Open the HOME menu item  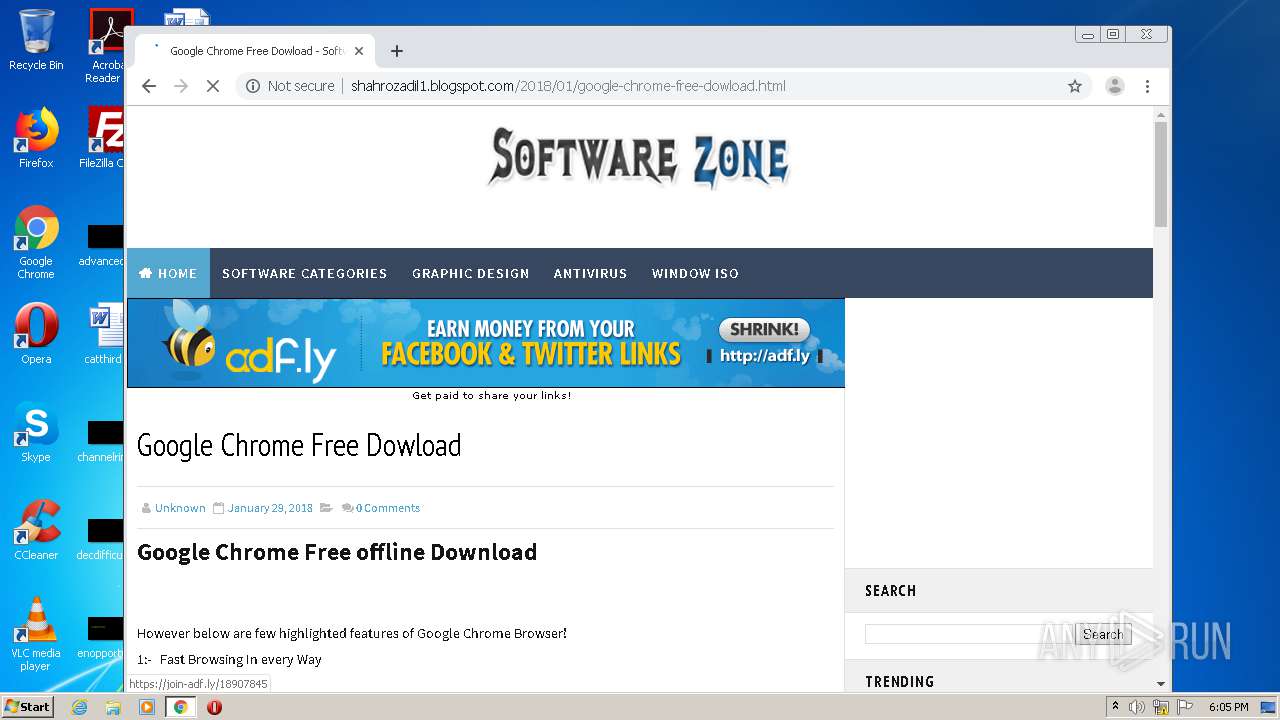coord(168,273)
